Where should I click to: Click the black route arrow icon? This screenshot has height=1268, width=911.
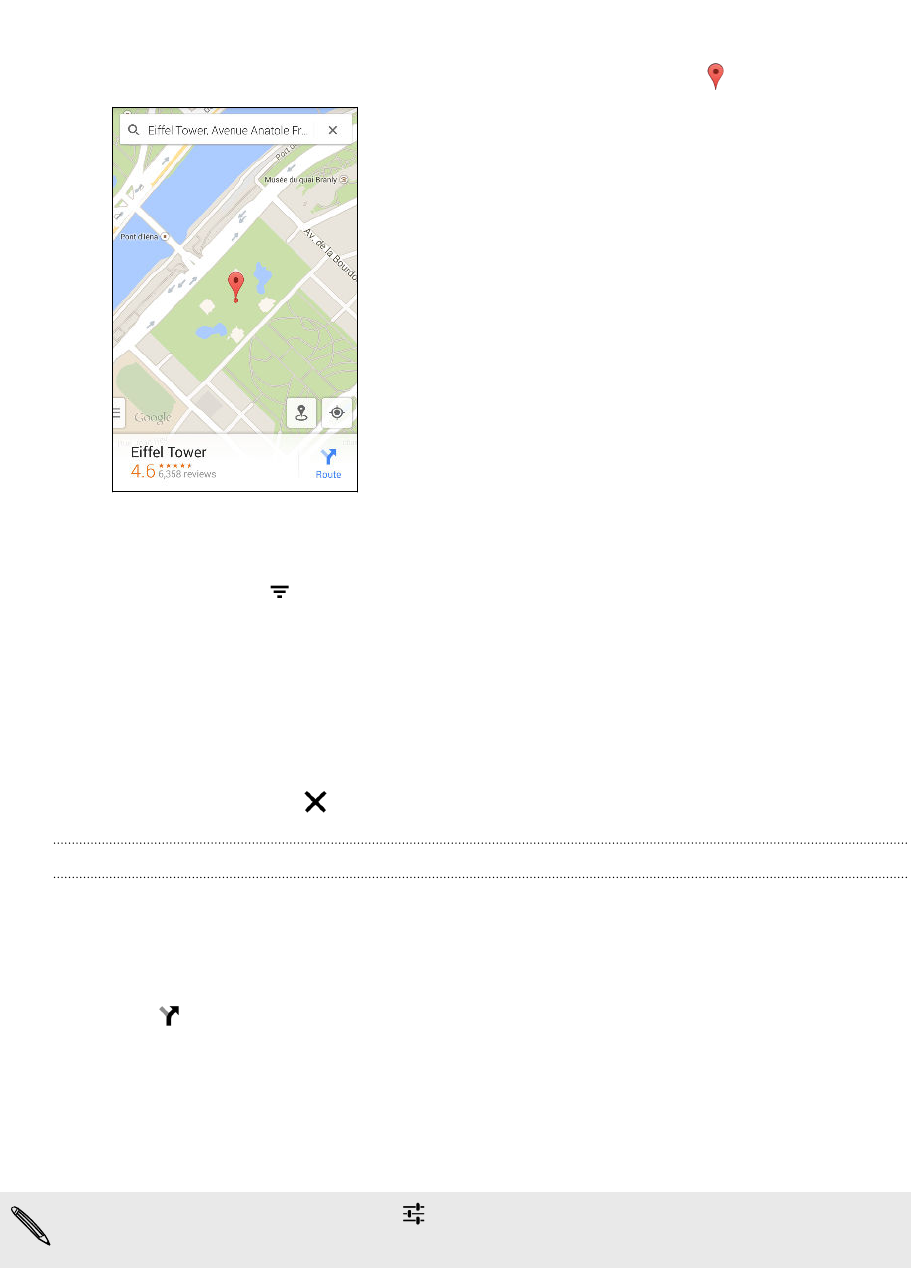pyautogui.click(x=170, y=1016)
